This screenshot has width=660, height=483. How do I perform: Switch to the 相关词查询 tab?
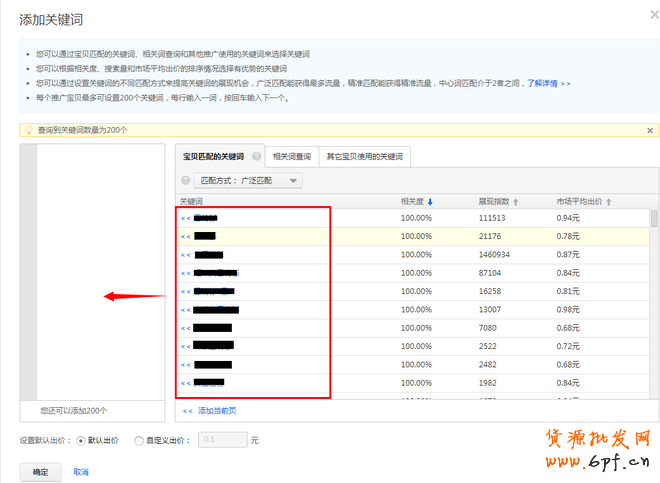(x=291, y=157)
